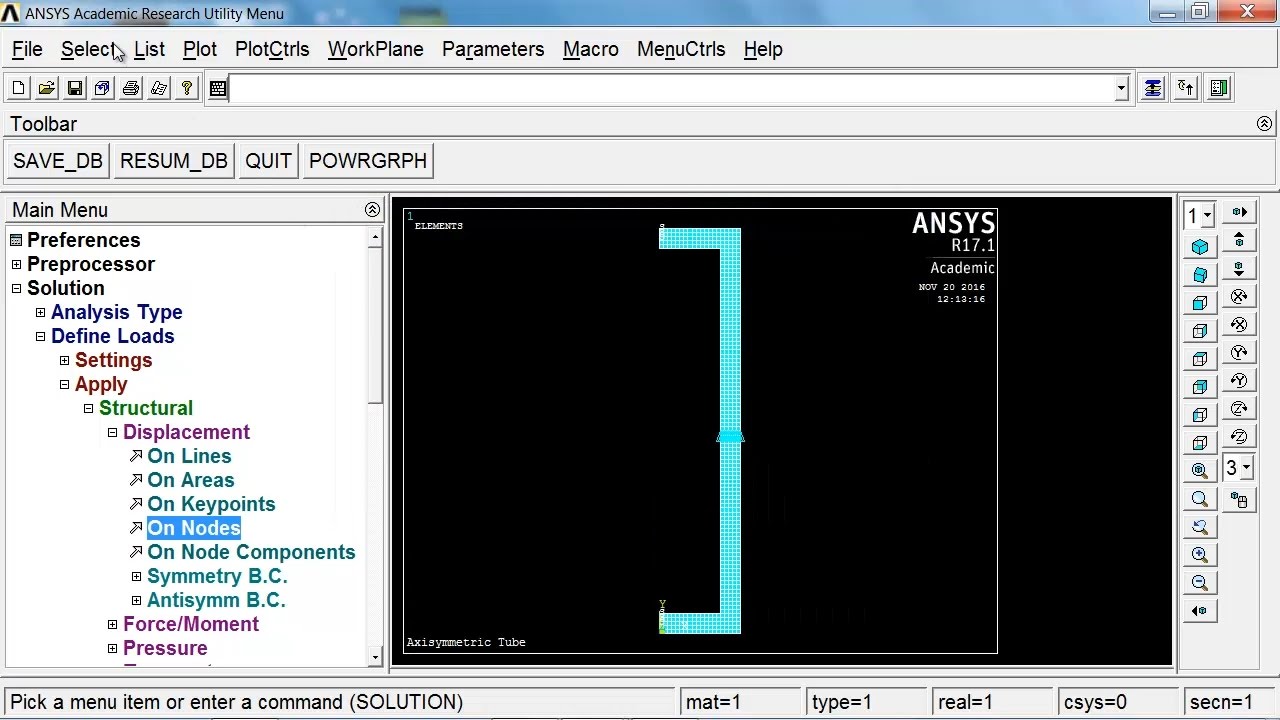Pan the model down
Screen dimensions: 1280x720
click(x=1239, y=268)
